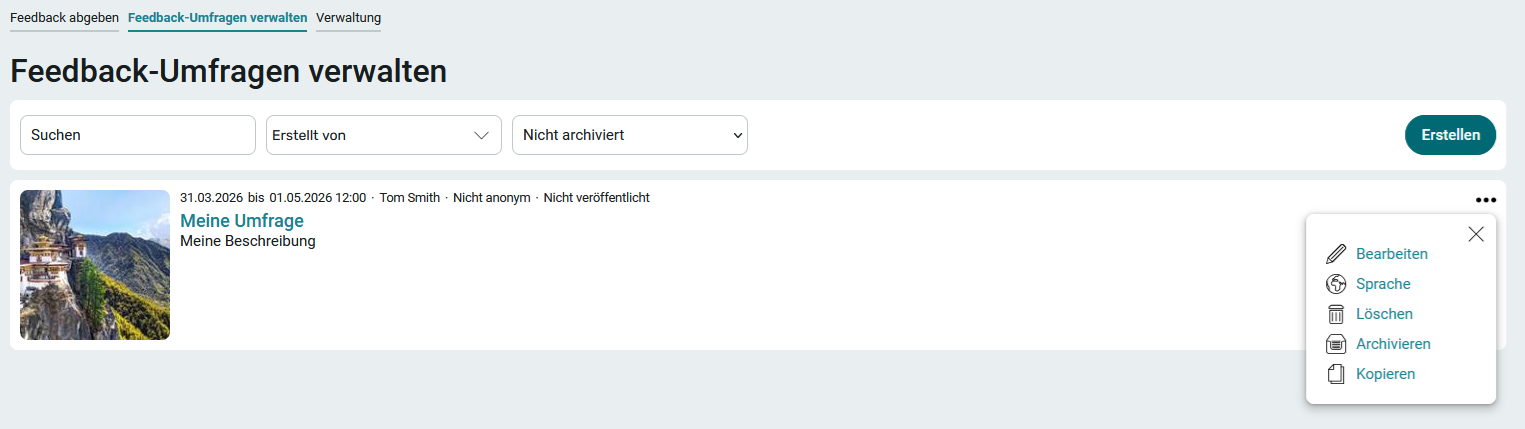Click the globe icon for Sprache
This screenshot has width=1525, height=429.
pos(1336,284)
